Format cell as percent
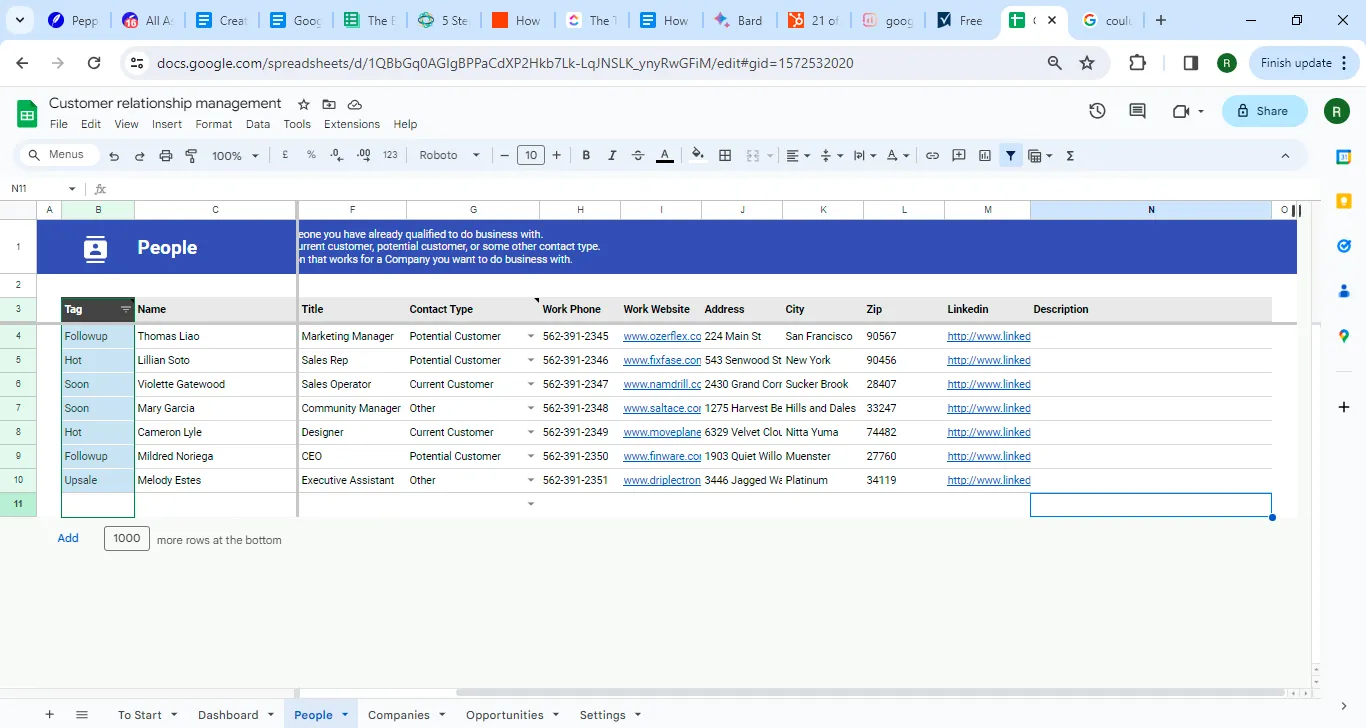The width and height of the screenshot is (1366, 728). point(311,155)
